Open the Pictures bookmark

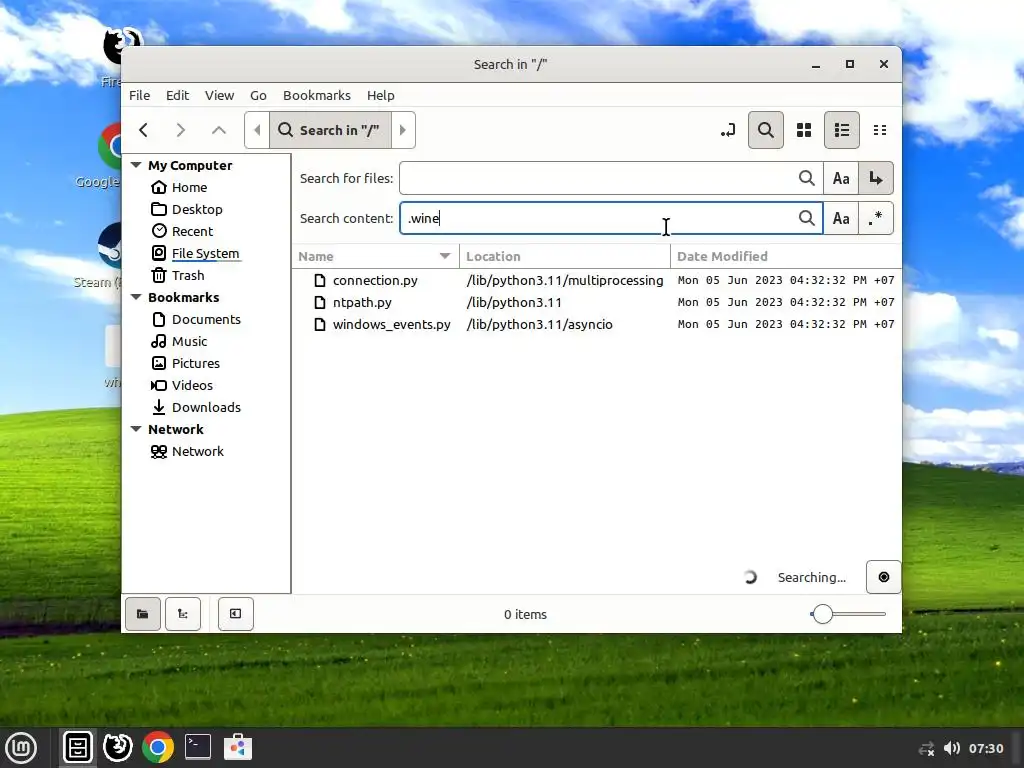pos(195,363)
